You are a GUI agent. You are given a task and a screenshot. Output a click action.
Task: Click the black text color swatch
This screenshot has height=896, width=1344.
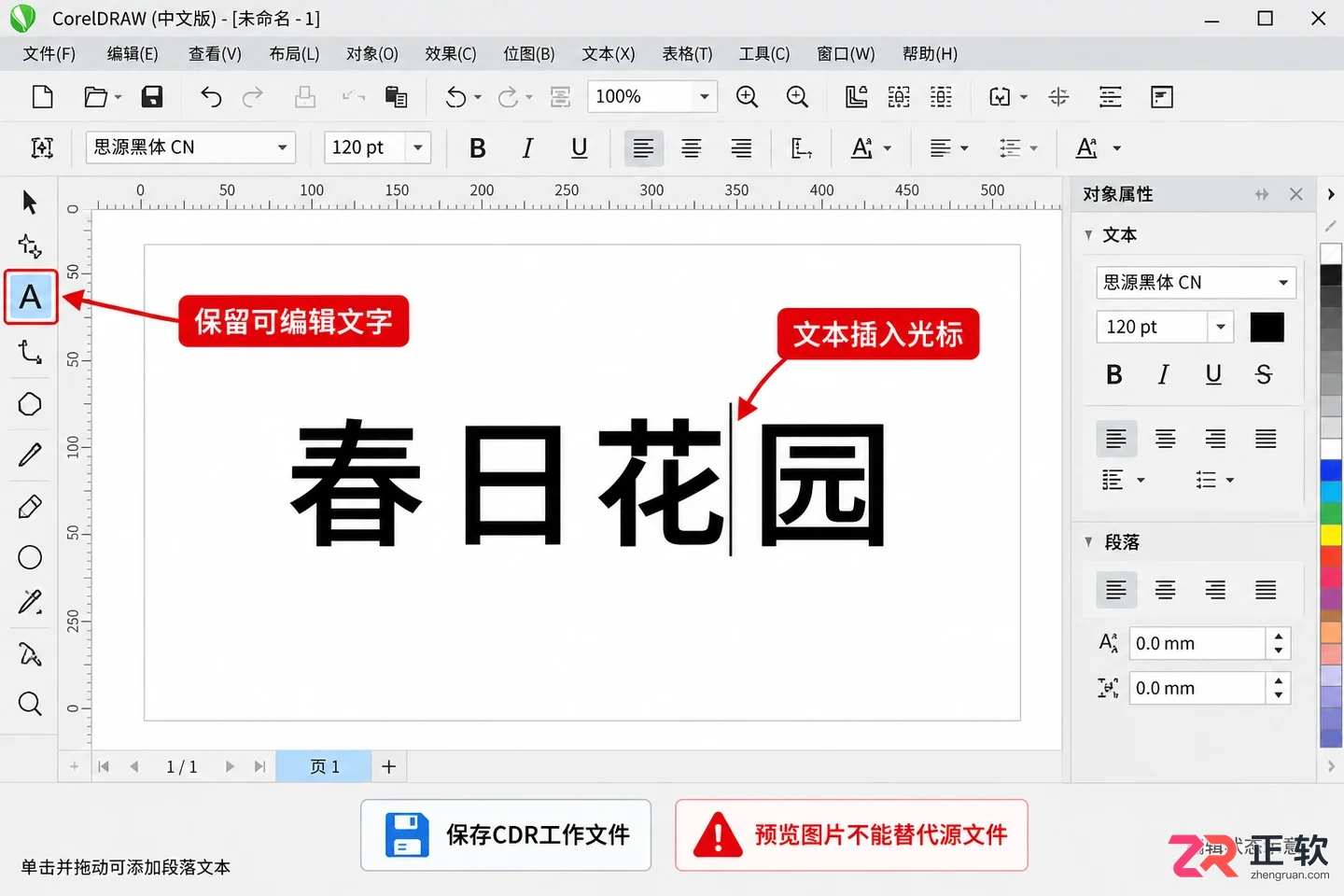pyautogui.click(x=1267, y=328)
